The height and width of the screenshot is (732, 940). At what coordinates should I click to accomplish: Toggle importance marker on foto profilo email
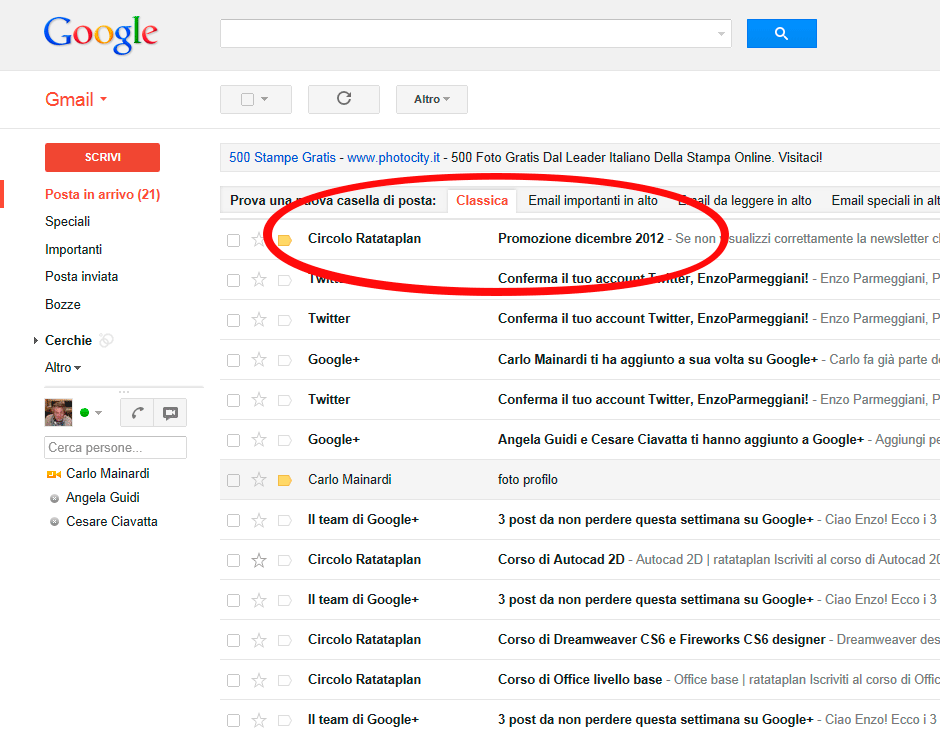285,480
